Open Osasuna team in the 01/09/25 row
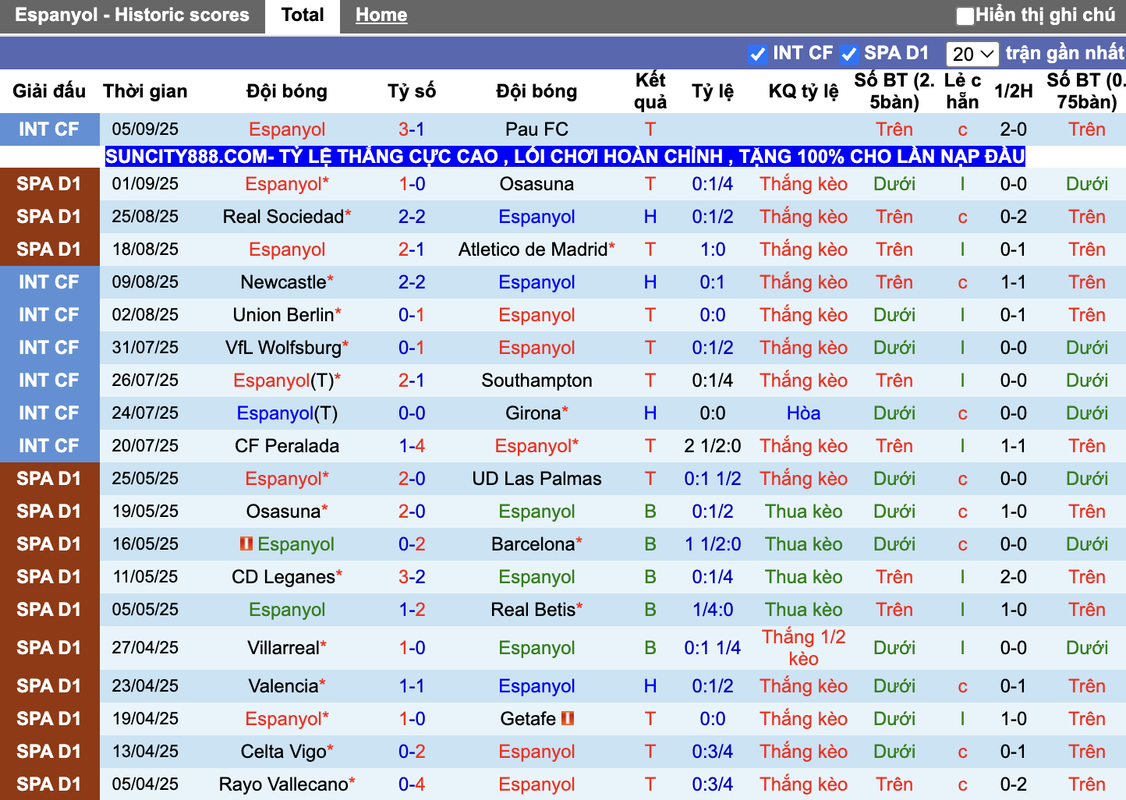The image size is (1126, 800). click(x=536, y=184)
